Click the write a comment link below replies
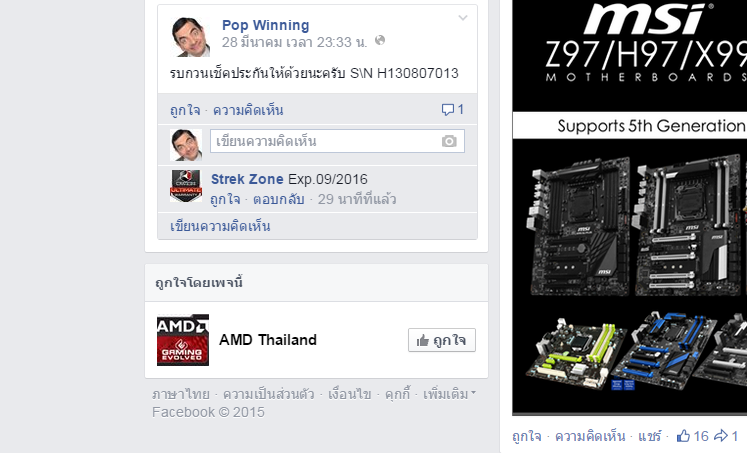Image resolution: width=747 pixels, height=453 pixels. [220, 226]
